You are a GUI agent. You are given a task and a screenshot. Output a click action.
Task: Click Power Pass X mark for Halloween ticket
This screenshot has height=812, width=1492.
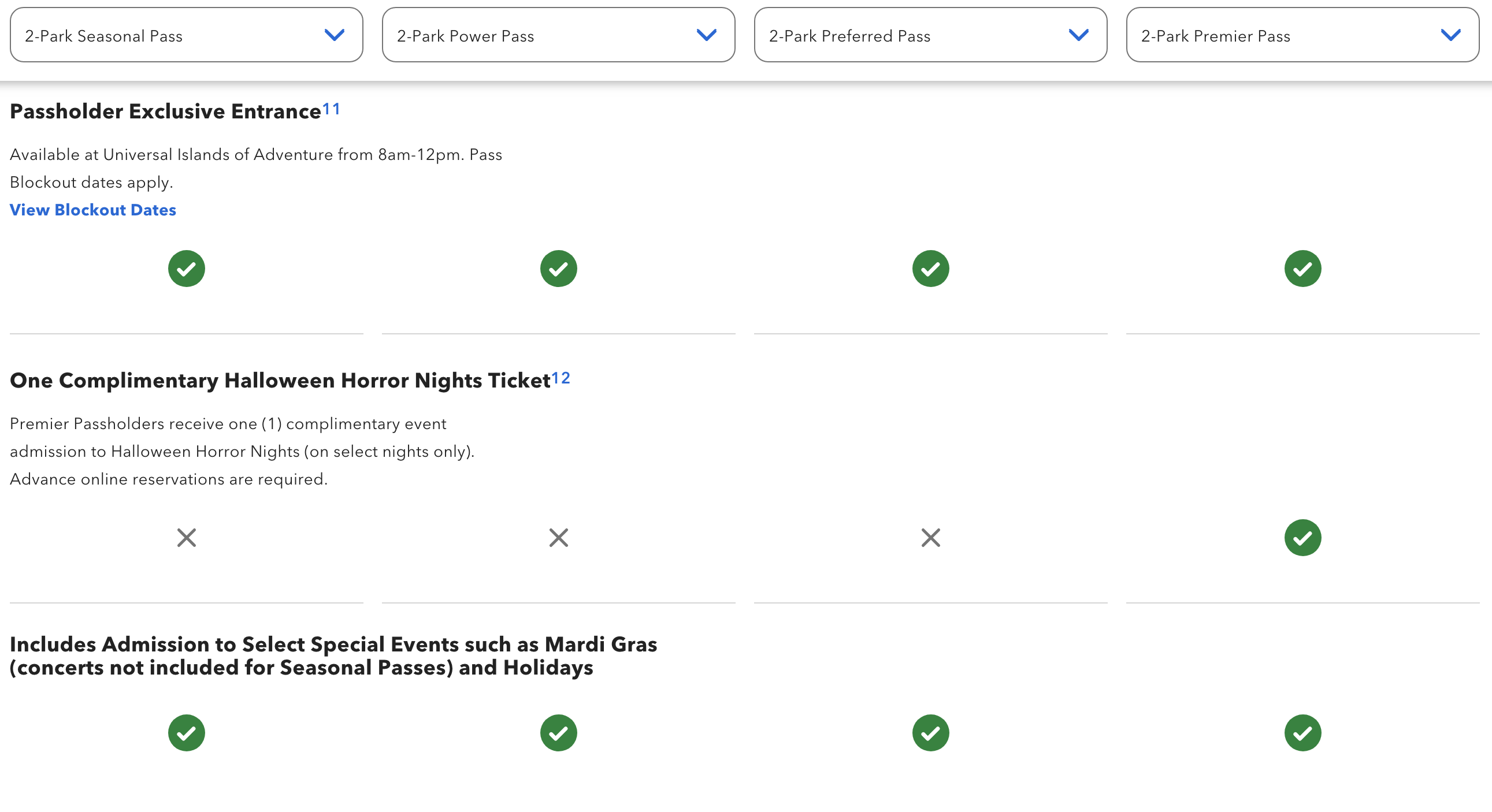(558, 538)
